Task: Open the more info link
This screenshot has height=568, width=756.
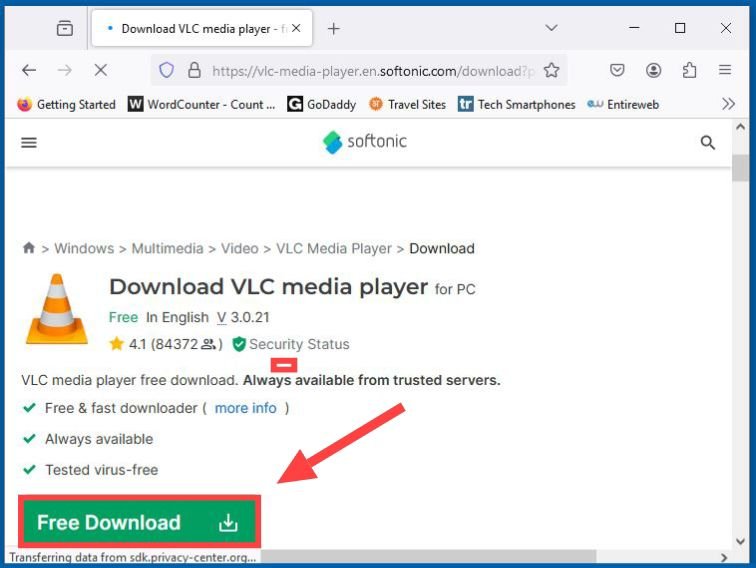Action: click(245, 408)
